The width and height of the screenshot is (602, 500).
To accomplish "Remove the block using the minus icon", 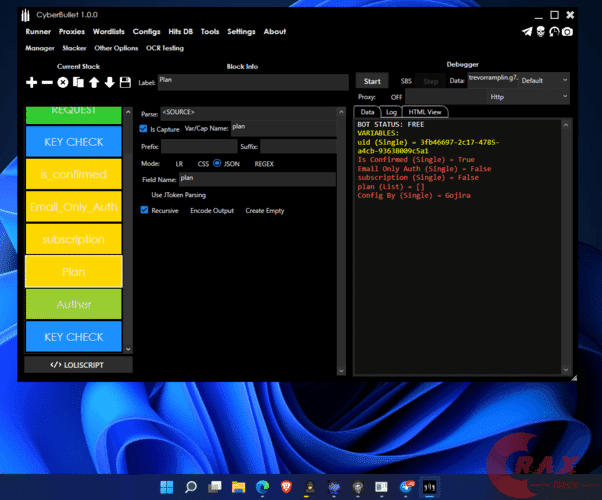I will coord(47,82).
